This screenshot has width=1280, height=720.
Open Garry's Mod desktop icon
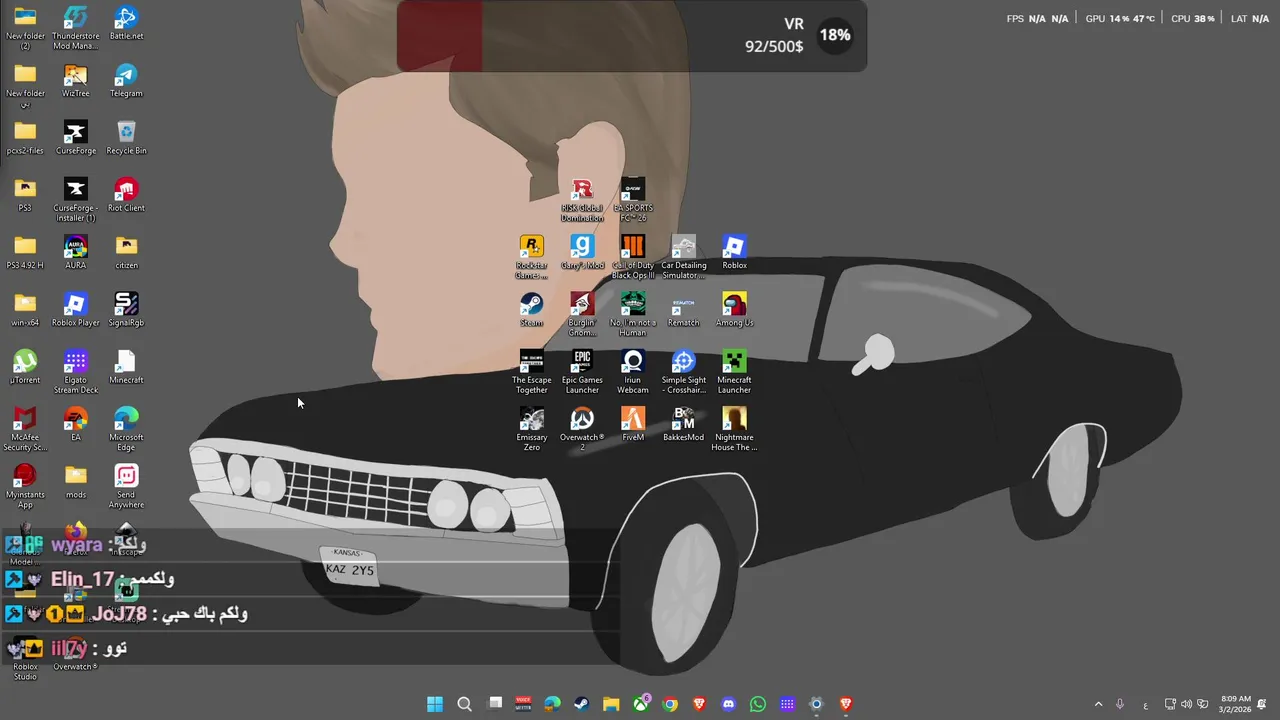(x=582, y=252)
